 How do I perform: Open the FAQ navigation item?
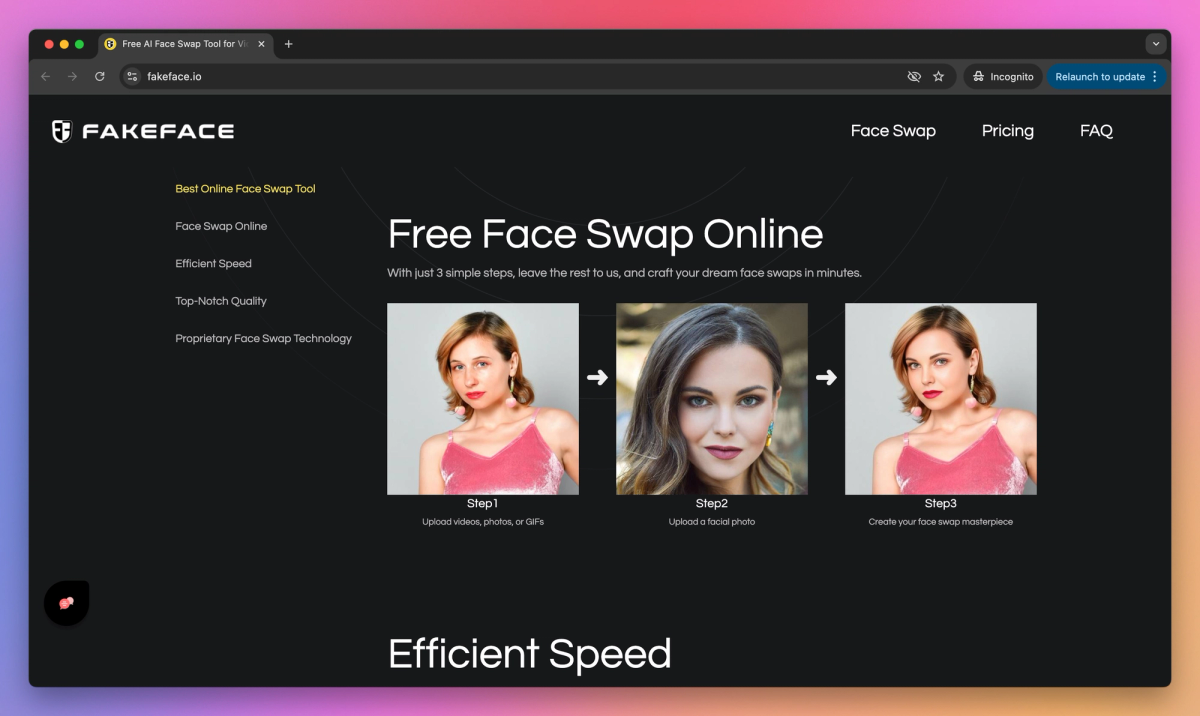tap(1096, 131)
